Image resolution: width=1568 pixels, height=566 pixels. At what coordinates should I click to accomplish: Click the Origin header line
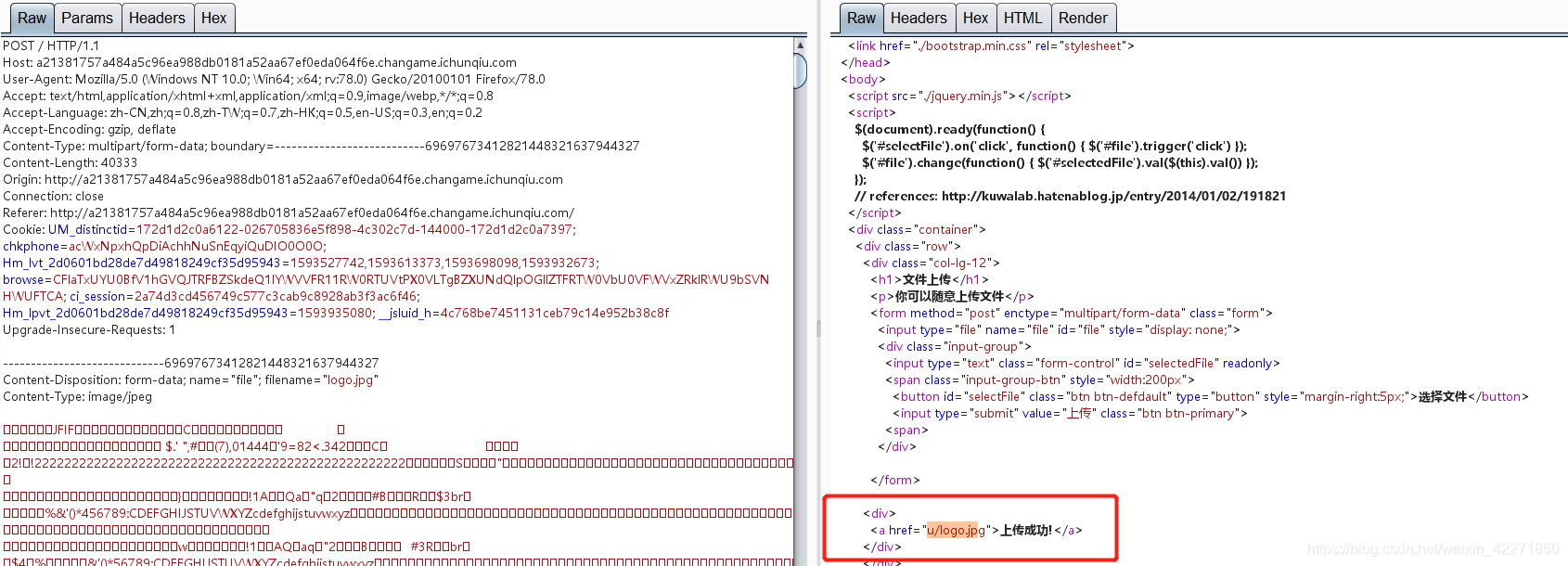[x=283, y=179]
